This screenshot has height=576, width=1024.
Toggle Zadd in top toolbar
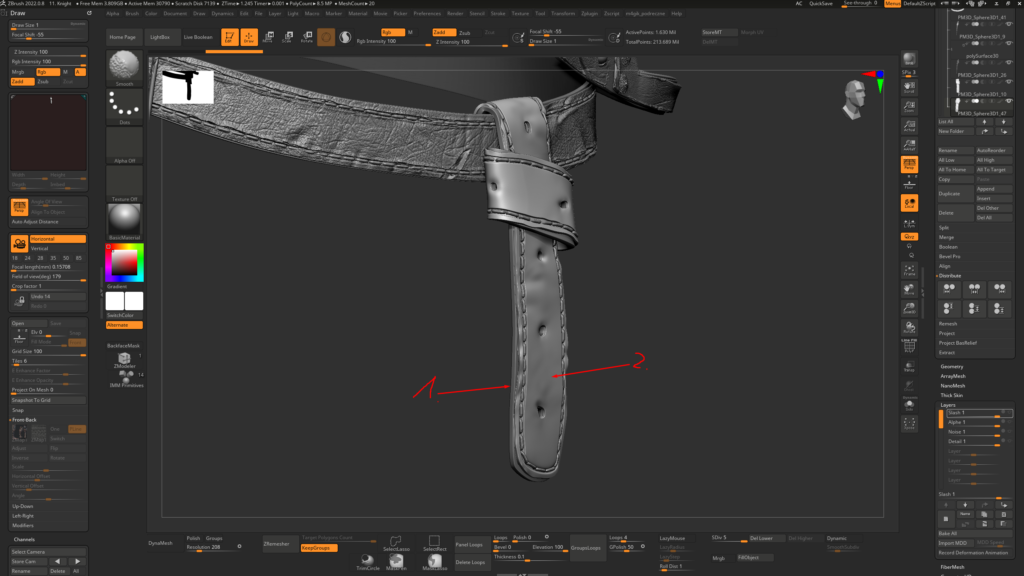(x=443, y=32)
